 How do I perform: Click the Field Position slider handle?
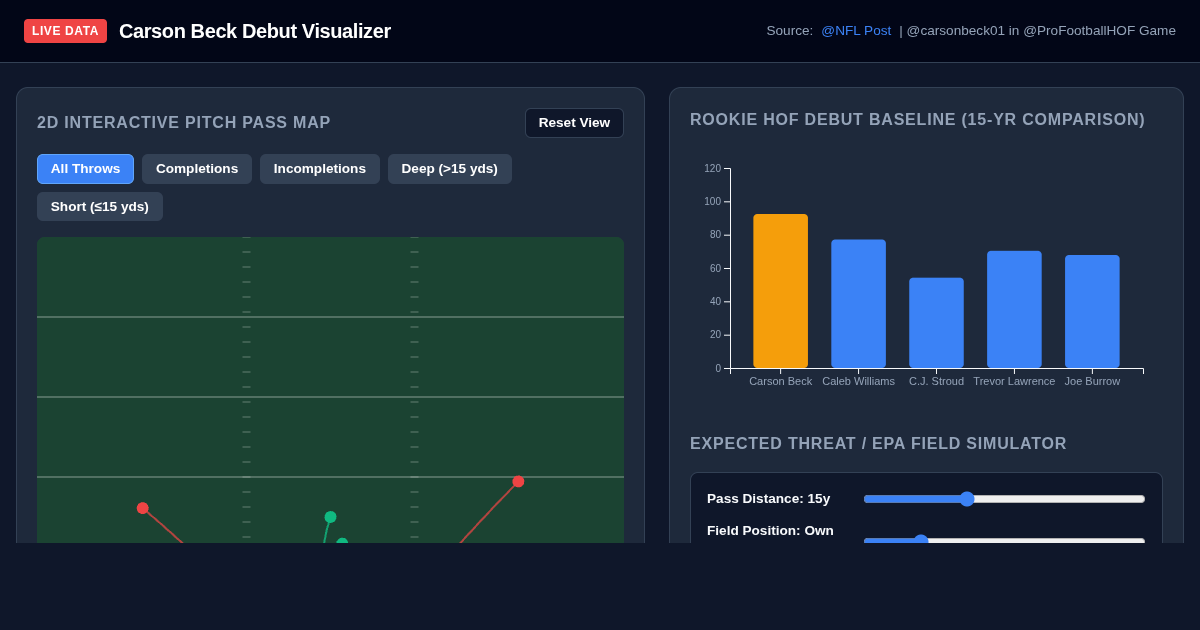coord(921,540)
